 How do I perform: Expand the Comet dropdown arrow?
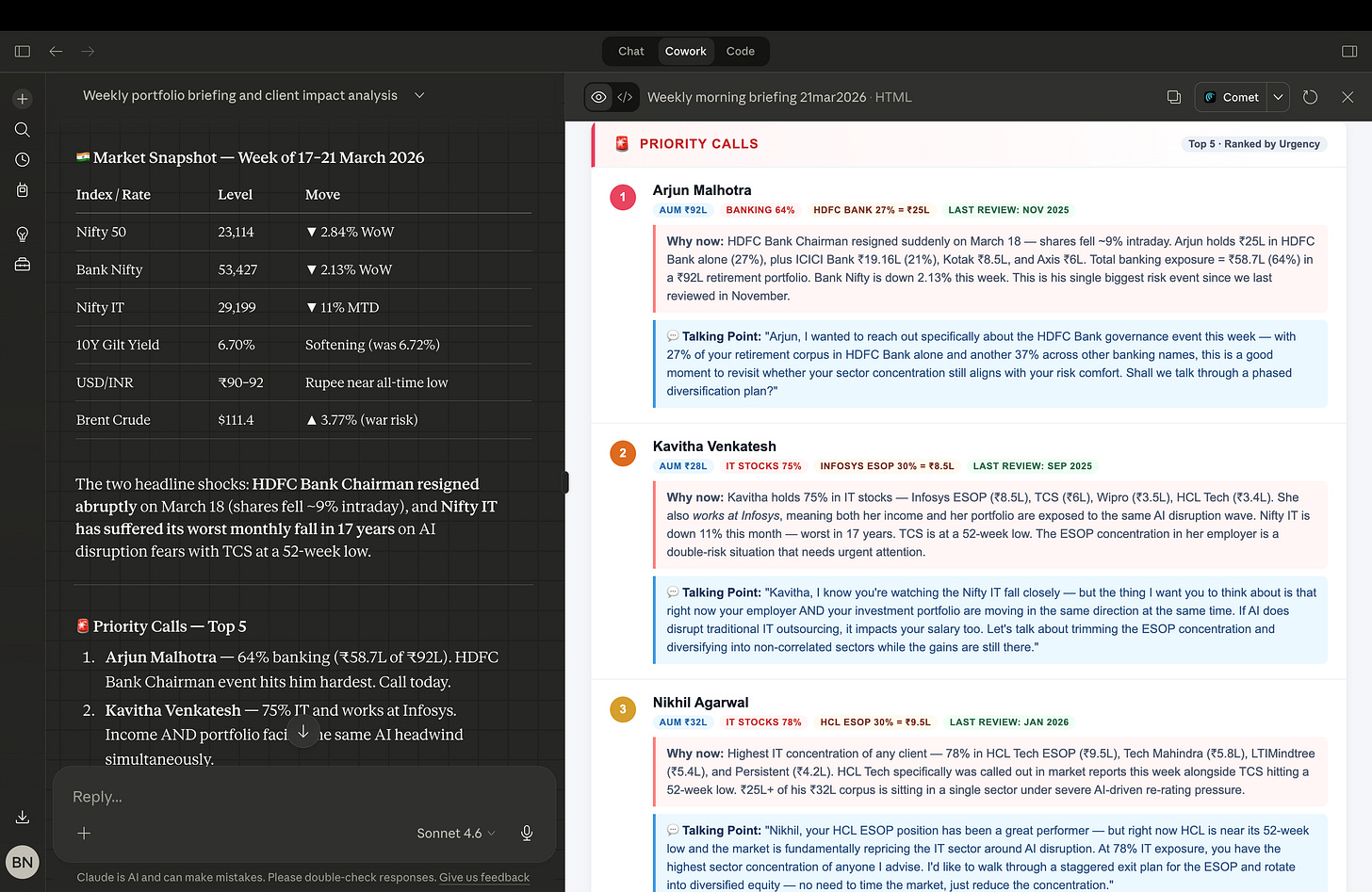1278,97
